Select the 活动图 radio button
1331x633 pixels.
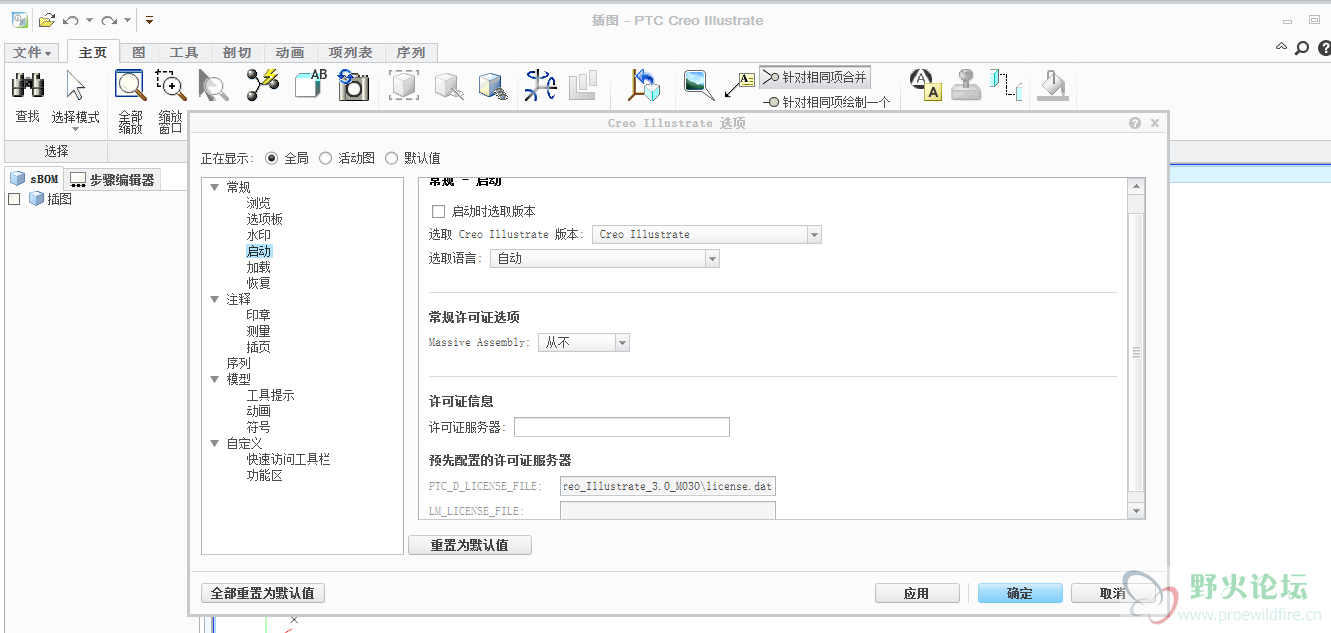point(325,158)
